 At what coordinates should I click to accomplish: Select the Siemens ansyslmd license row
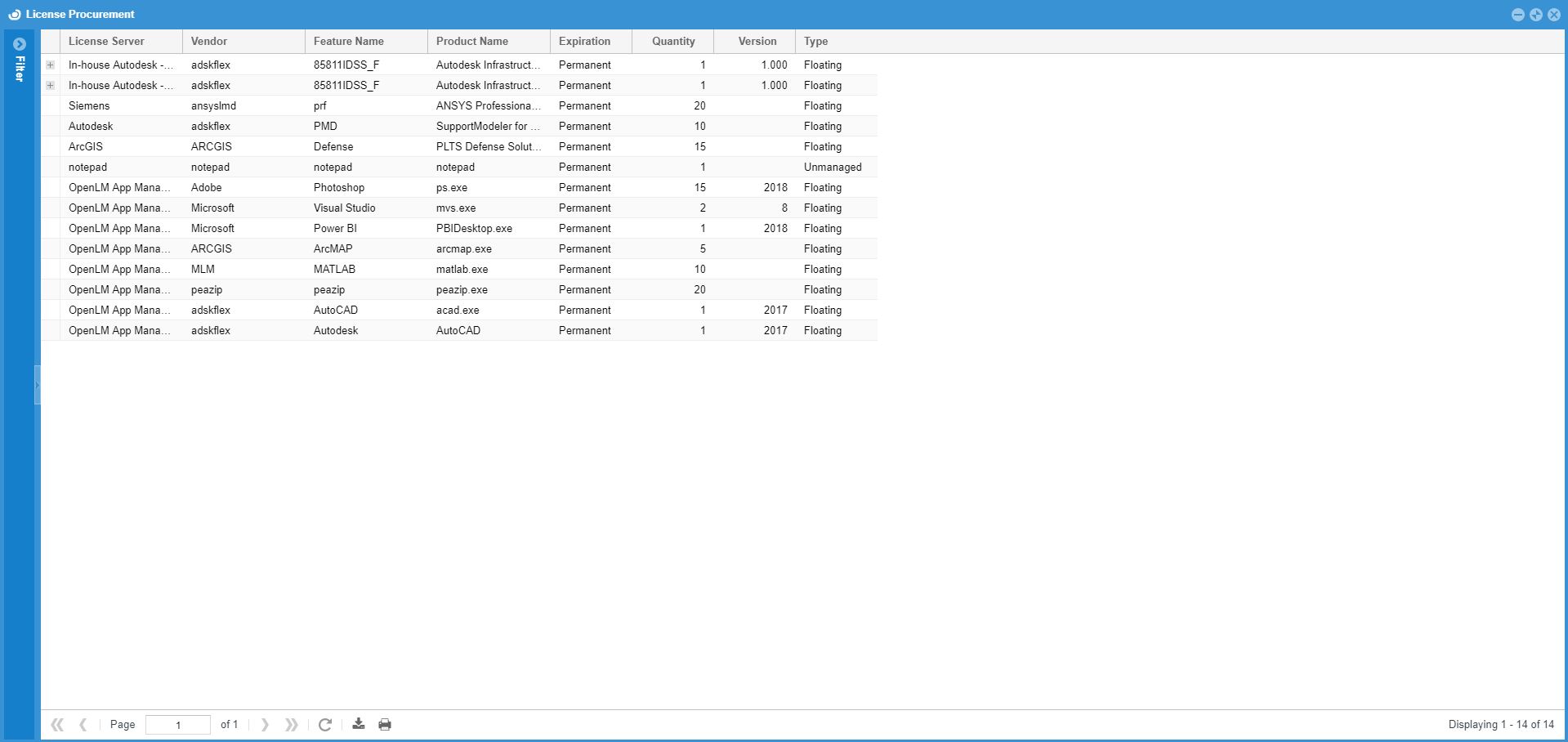tap(327, 105)
